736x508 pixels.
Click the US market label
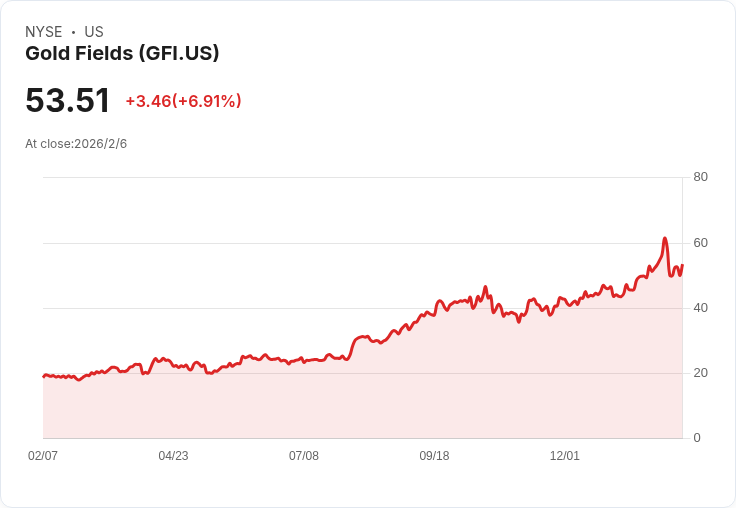(94, 32)
